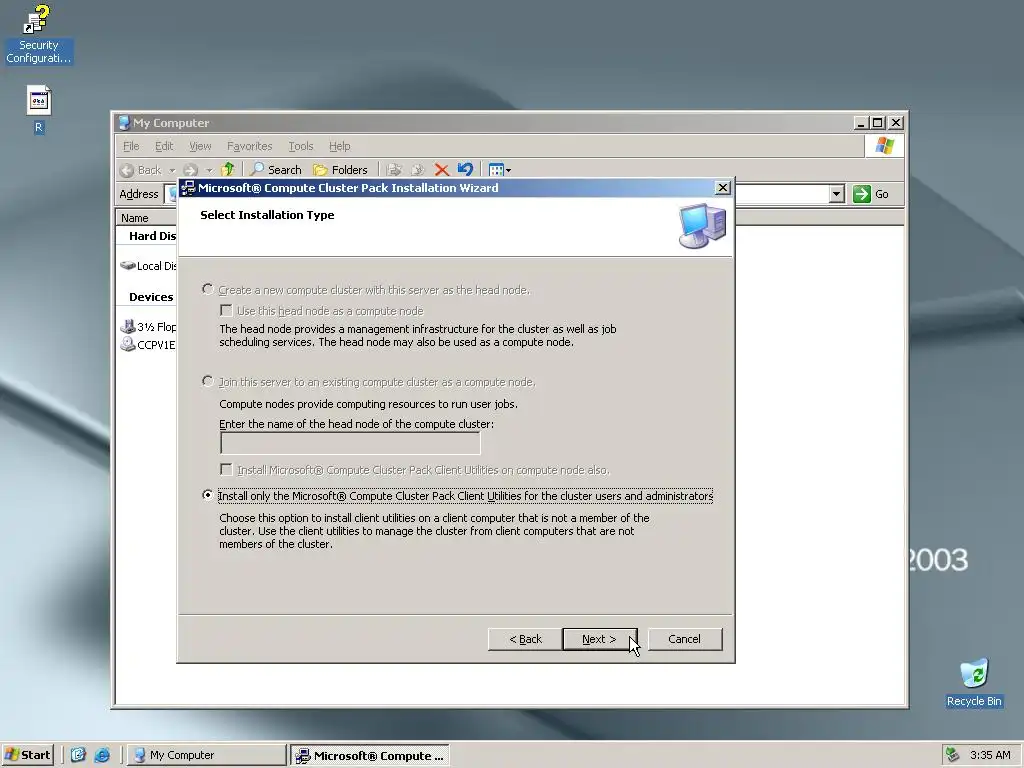1024x768 pixels.
Task: Click the Copy To icon in My Computer toolbar
Action: click(417, 170)
